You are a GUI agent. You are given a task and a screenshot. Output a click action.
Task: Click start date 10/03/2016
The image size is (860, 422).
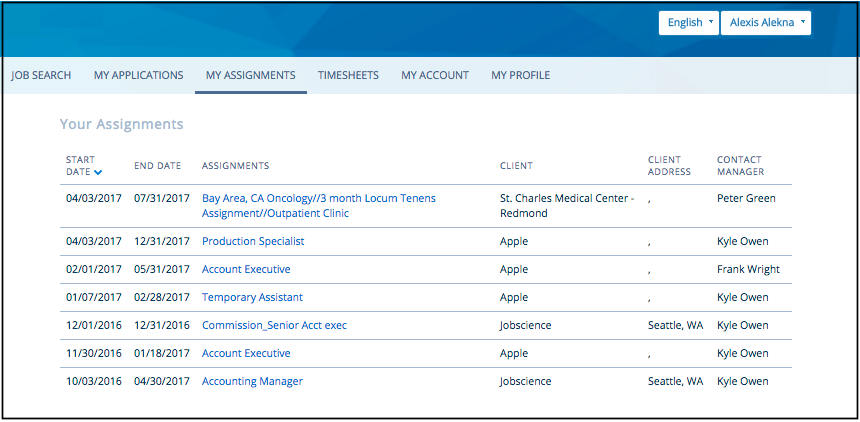[94, 381]
